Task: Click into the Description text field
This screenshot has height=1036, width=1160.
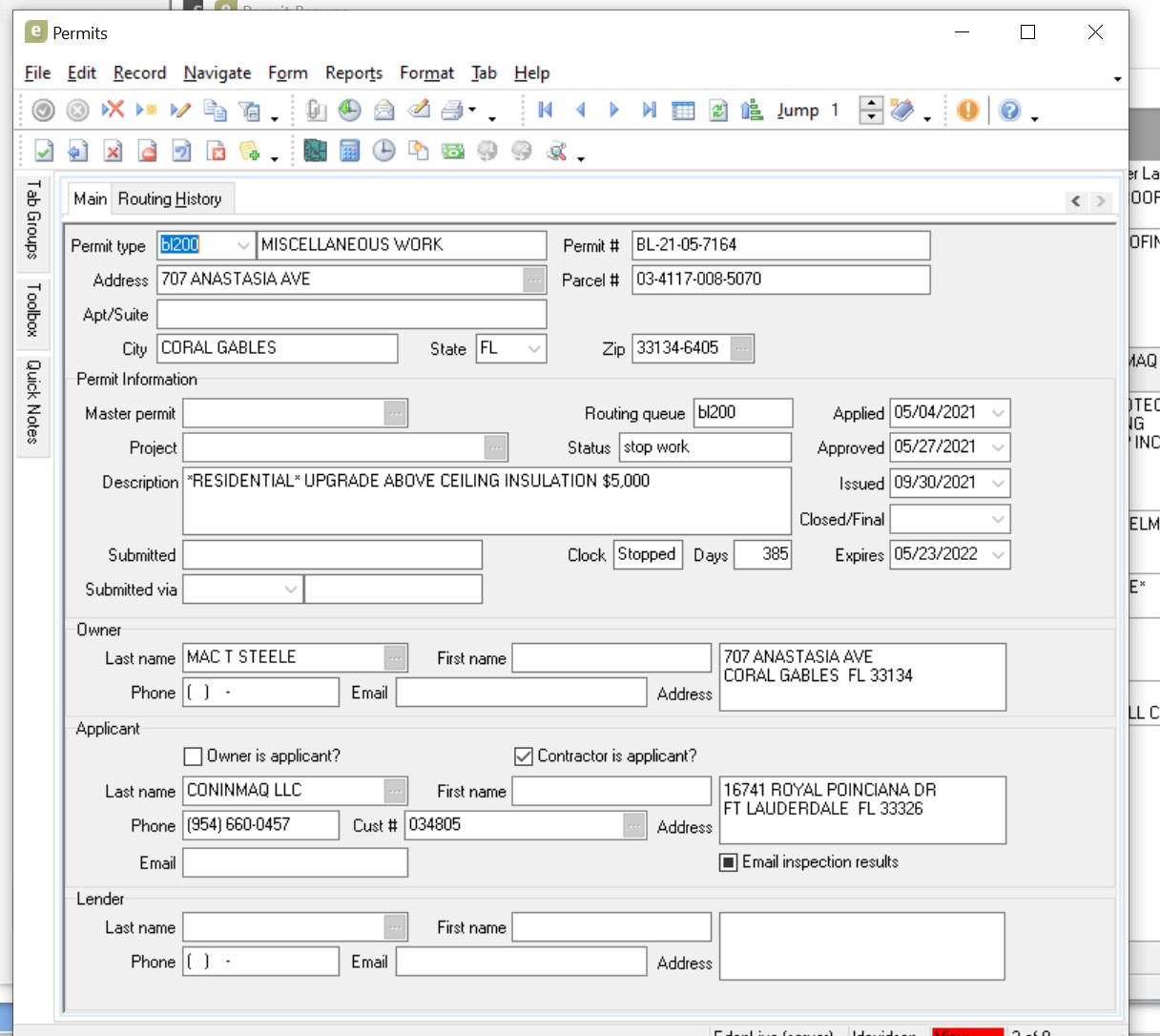Action: (487, 501)
